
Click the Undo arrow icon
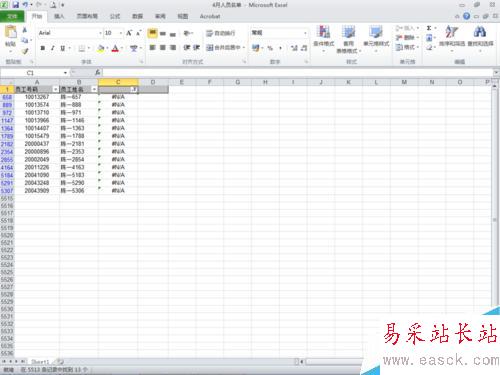26,5
